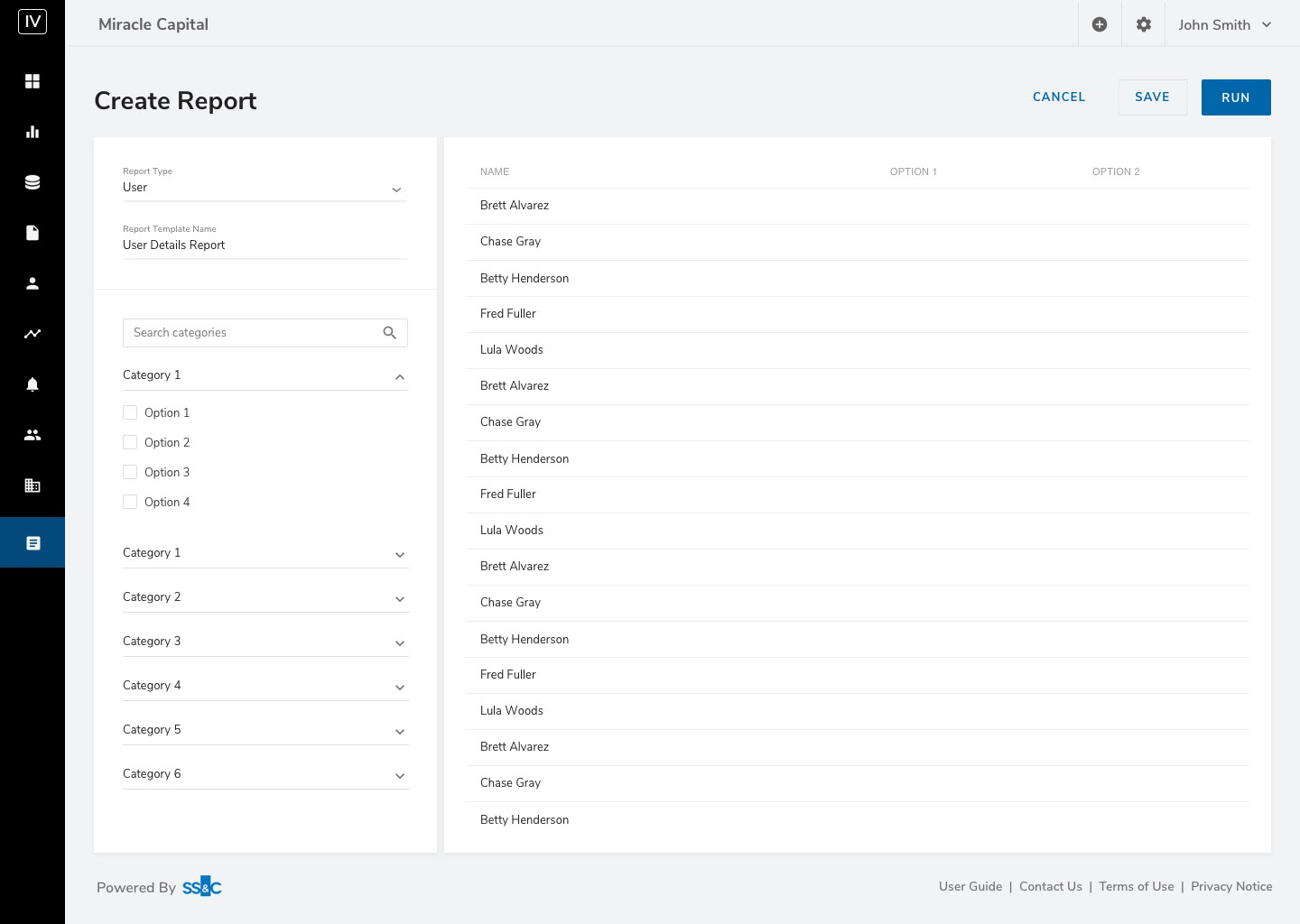Open the database stack icon in sidebar
This screenshot has height=924, width=1300.
32,182
